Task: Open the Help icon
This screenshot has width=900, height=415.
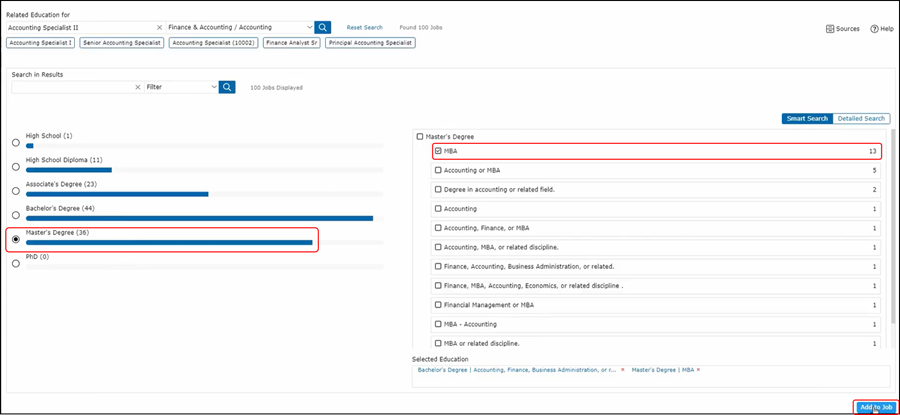Action: click(881, 29)
